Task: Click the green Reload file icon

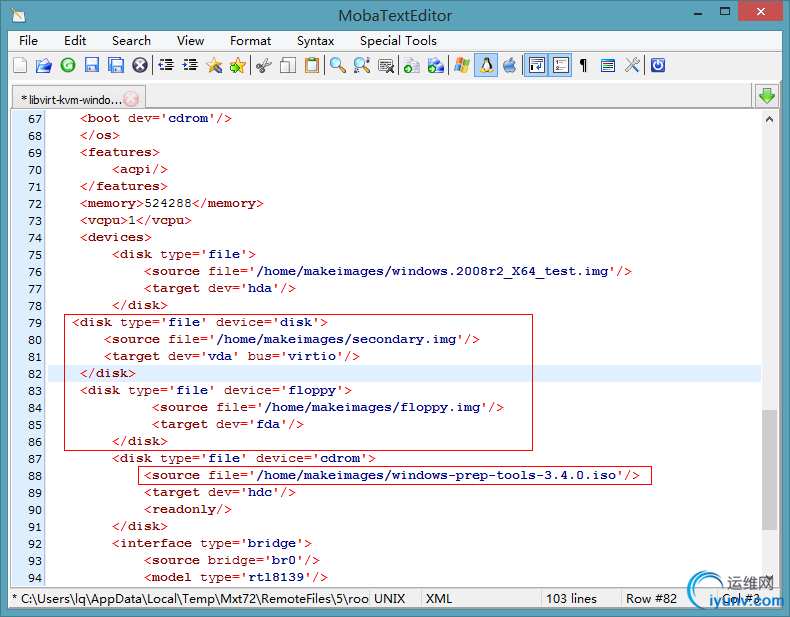Action: click(68, 66)
